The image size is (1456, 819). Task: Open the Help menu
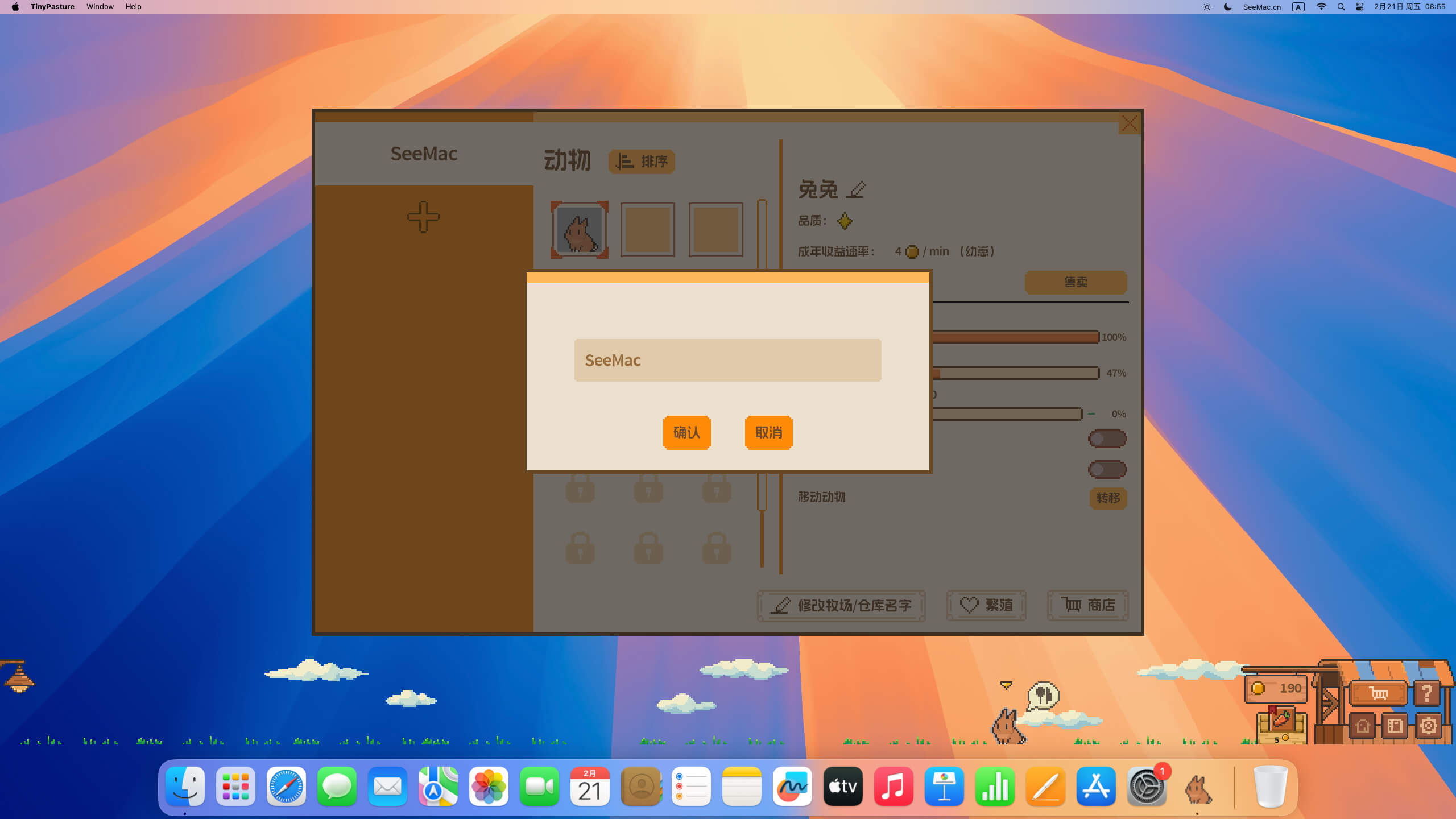click(x=133, y=7)
